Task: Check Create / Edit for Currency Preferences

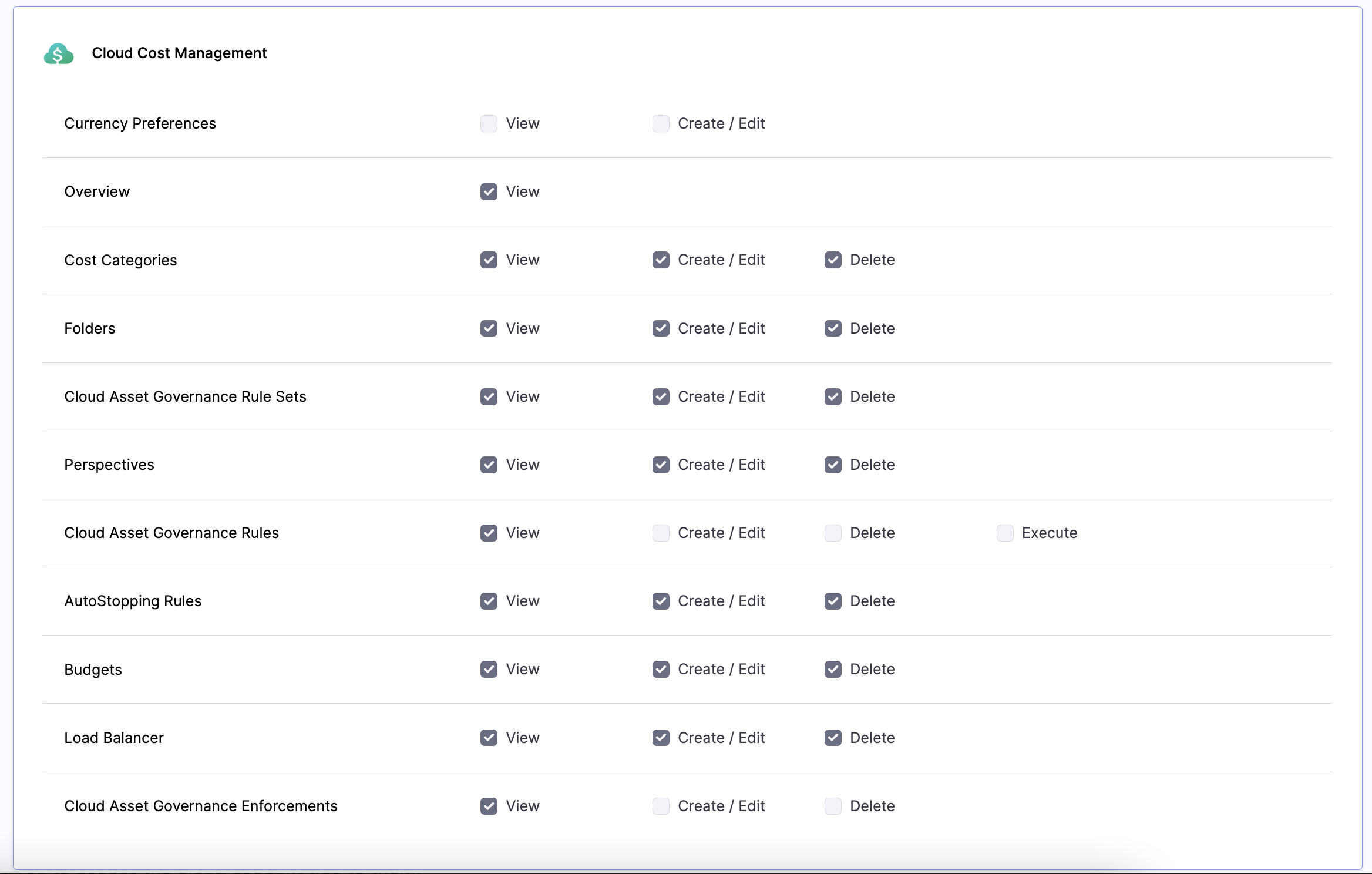Action: [661, 123]
